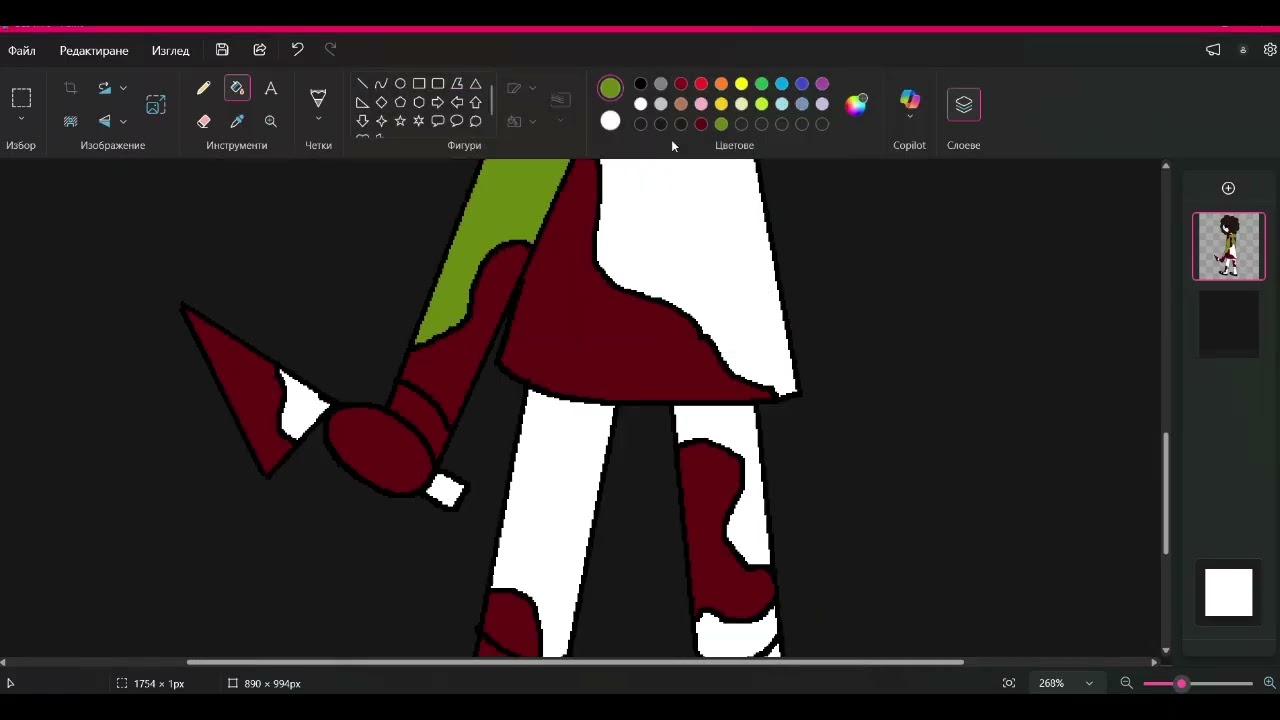Select the Magnifier tool
The width and height of the screenshot is (1280, 720).
tap(270, 121)
